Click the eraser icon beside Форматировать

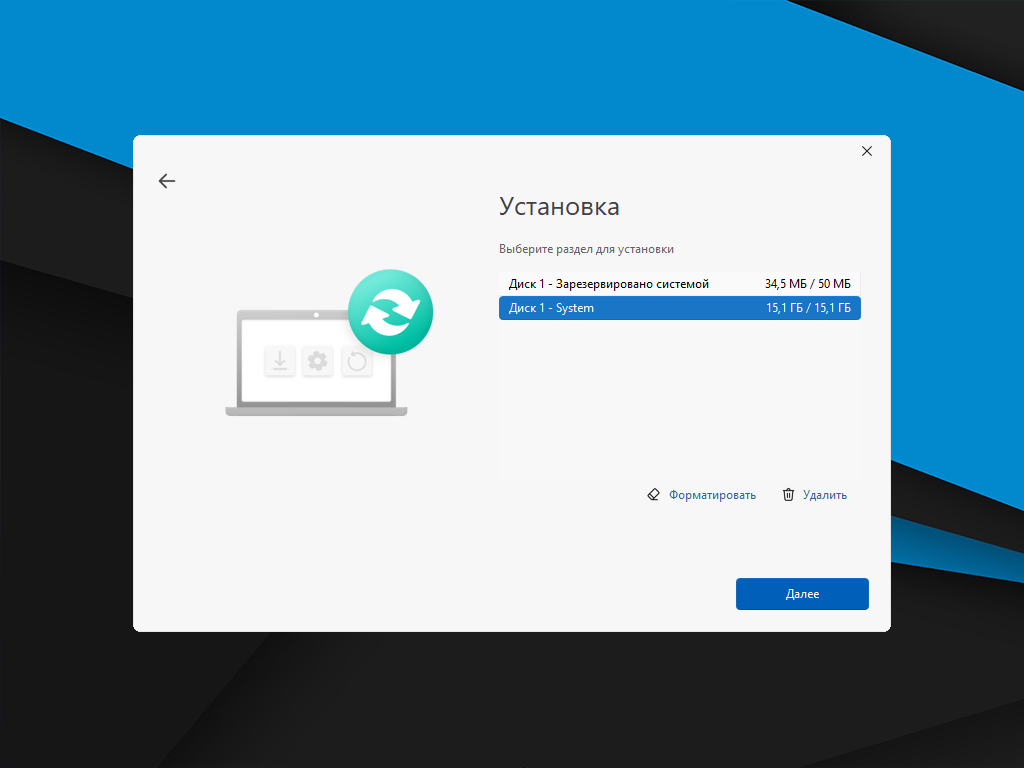(654, 495)
